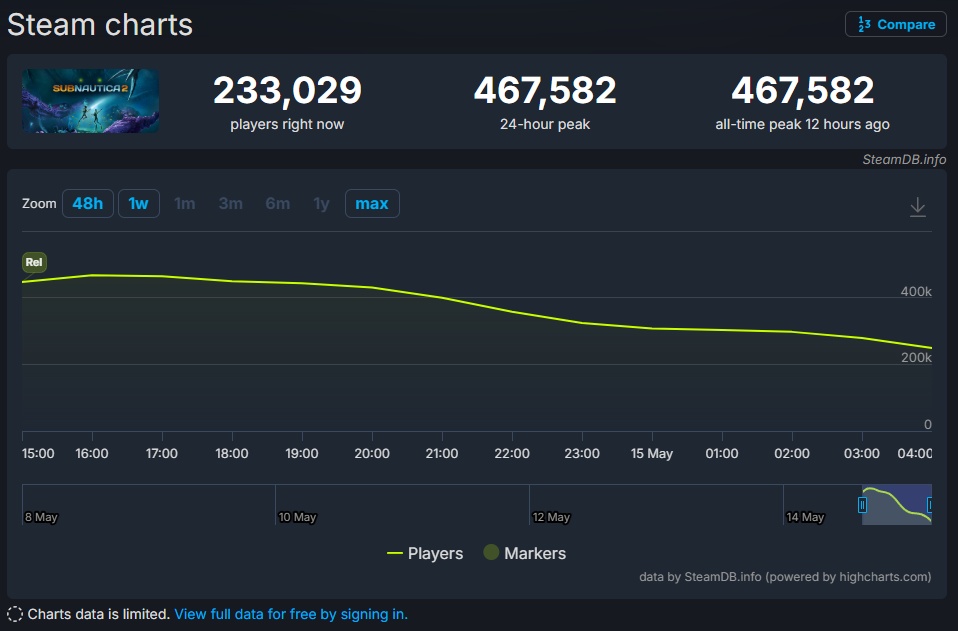Click the 20:00 axis label
The width and height of the screenshot is (958, 631).
point(372,453)
